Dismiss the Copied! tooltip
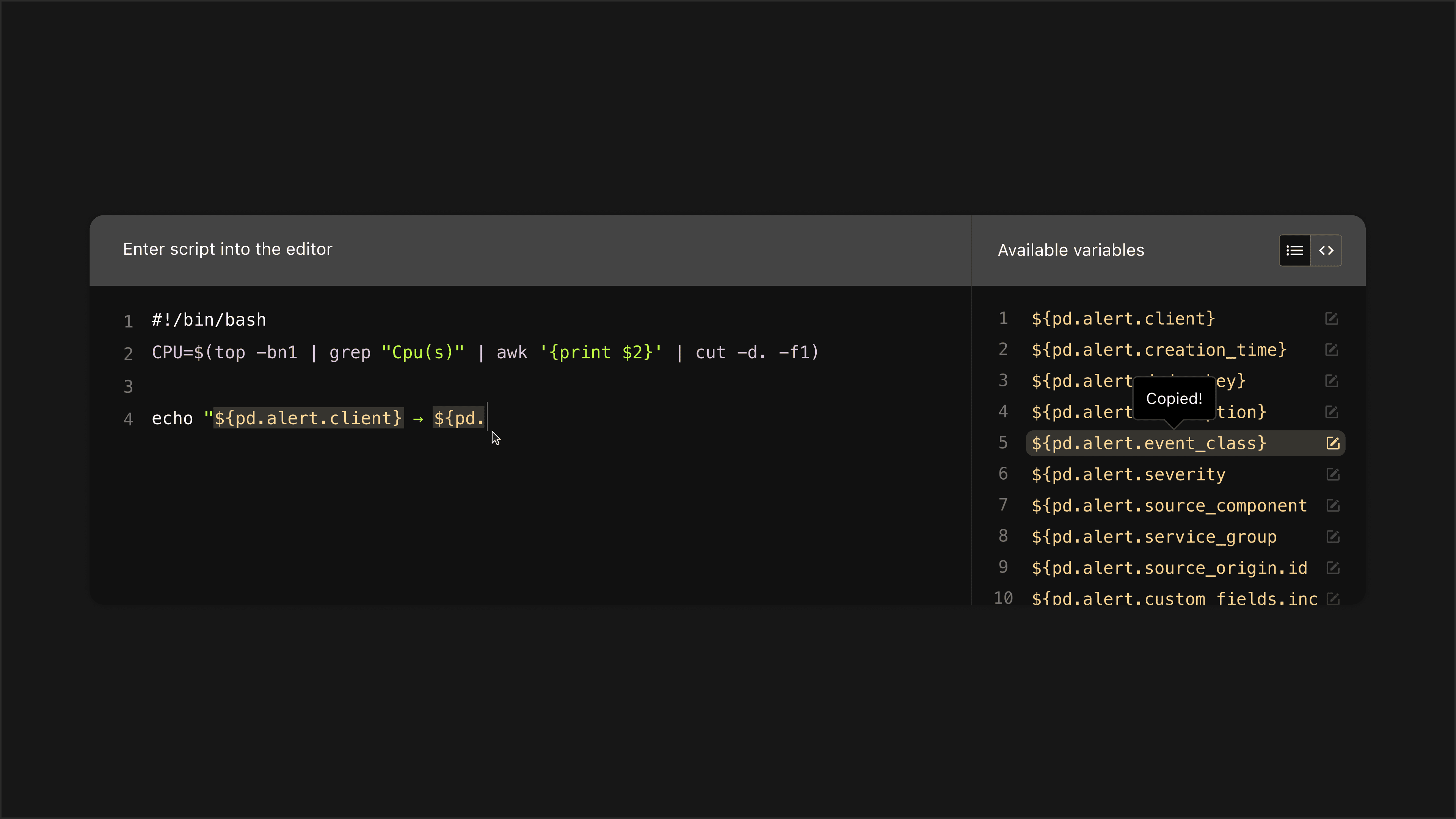The width and height of the screenshot is (1456, 819). (1175, 399)
